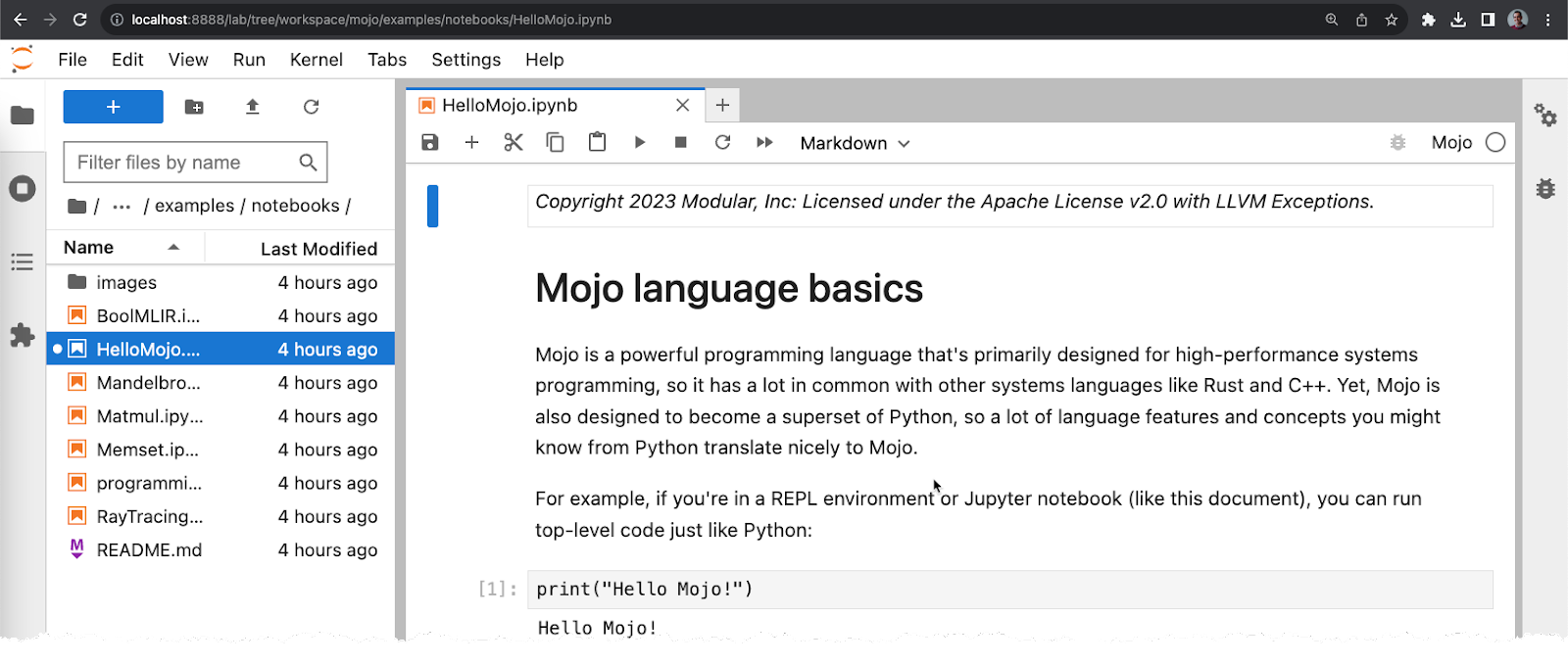Open the File Browser sidebar folder icon
Screen dimensions: 1568x665
(x=22, y=116)
